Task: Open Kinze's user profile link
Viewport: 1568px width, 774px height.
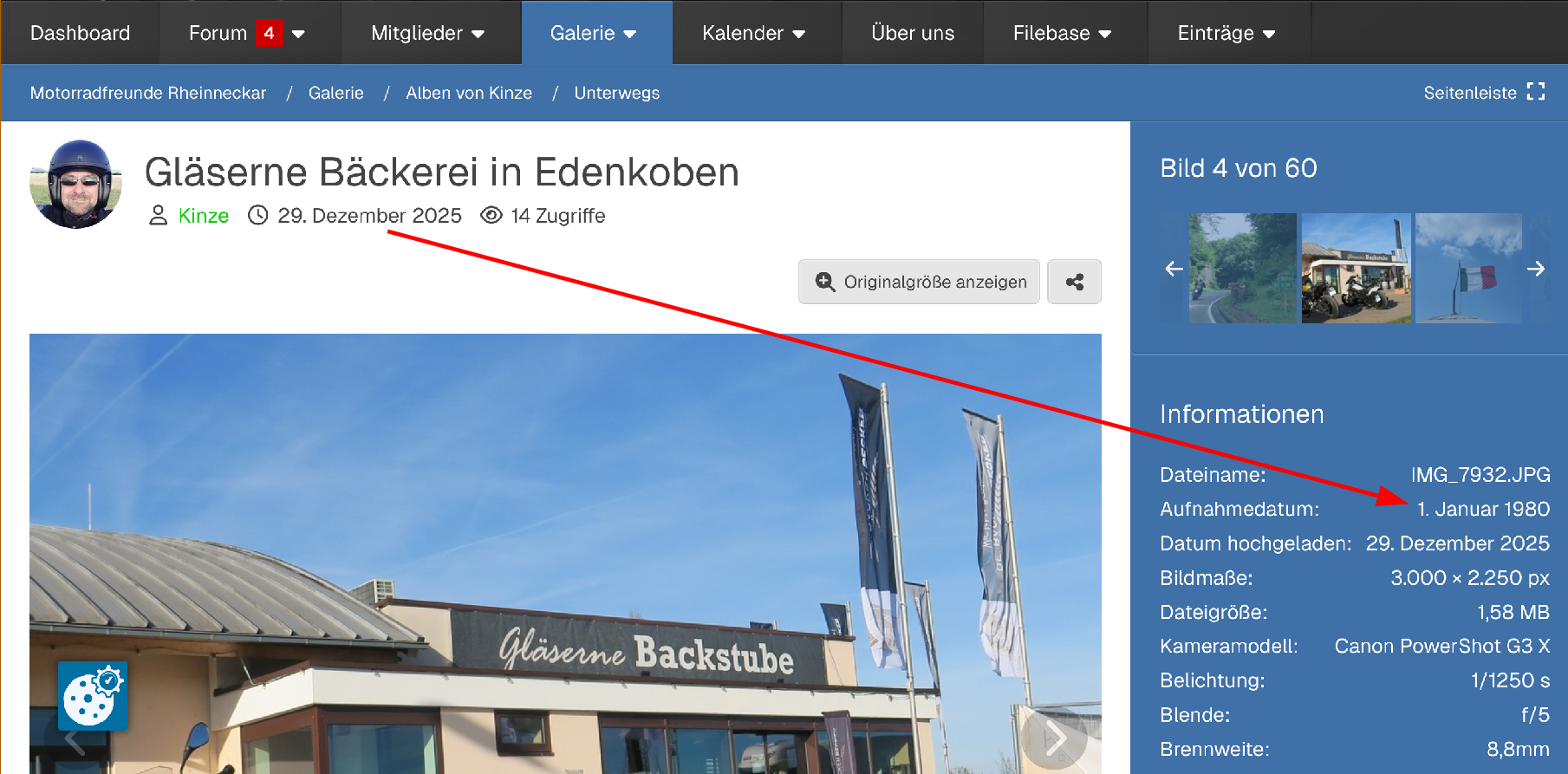Action: tap(204, 216)
